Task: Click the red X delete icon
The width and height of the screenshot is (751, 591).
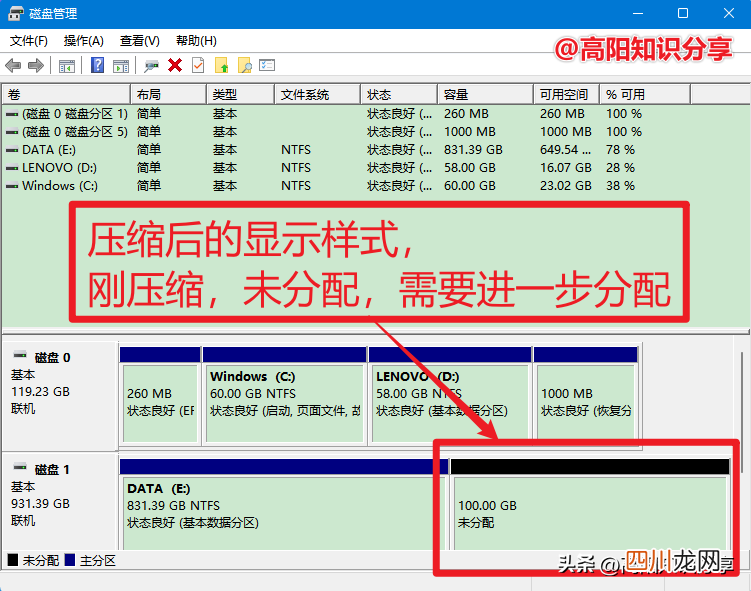Action: pyautogui.click(x=175, y=65)
